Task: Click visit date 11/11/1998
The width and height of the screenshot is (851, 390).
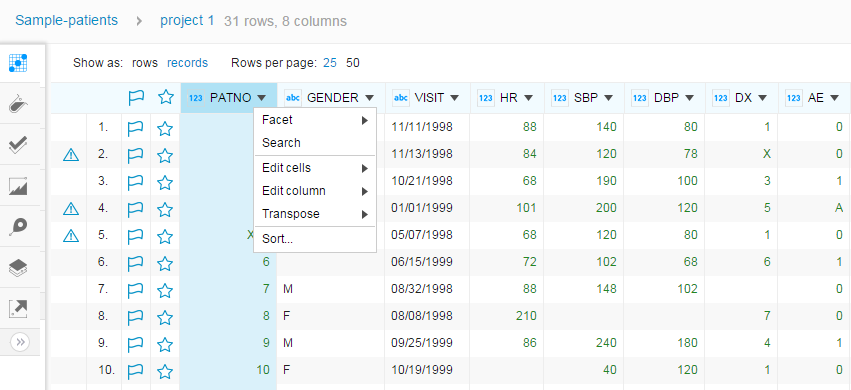Action: (422, 127)
